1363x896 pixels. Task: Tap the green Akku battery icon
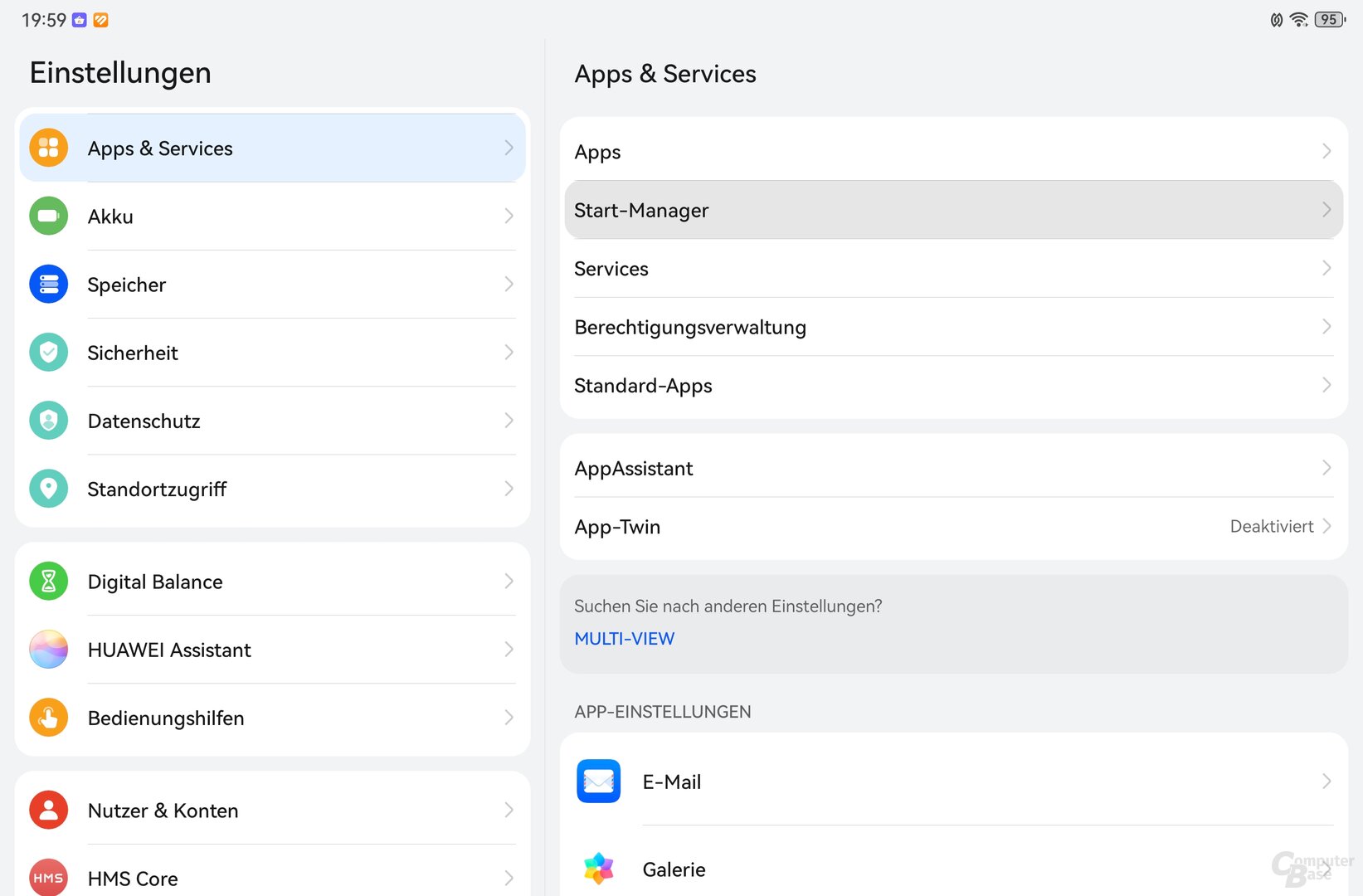pyautogui.click(x=49, y=216)
